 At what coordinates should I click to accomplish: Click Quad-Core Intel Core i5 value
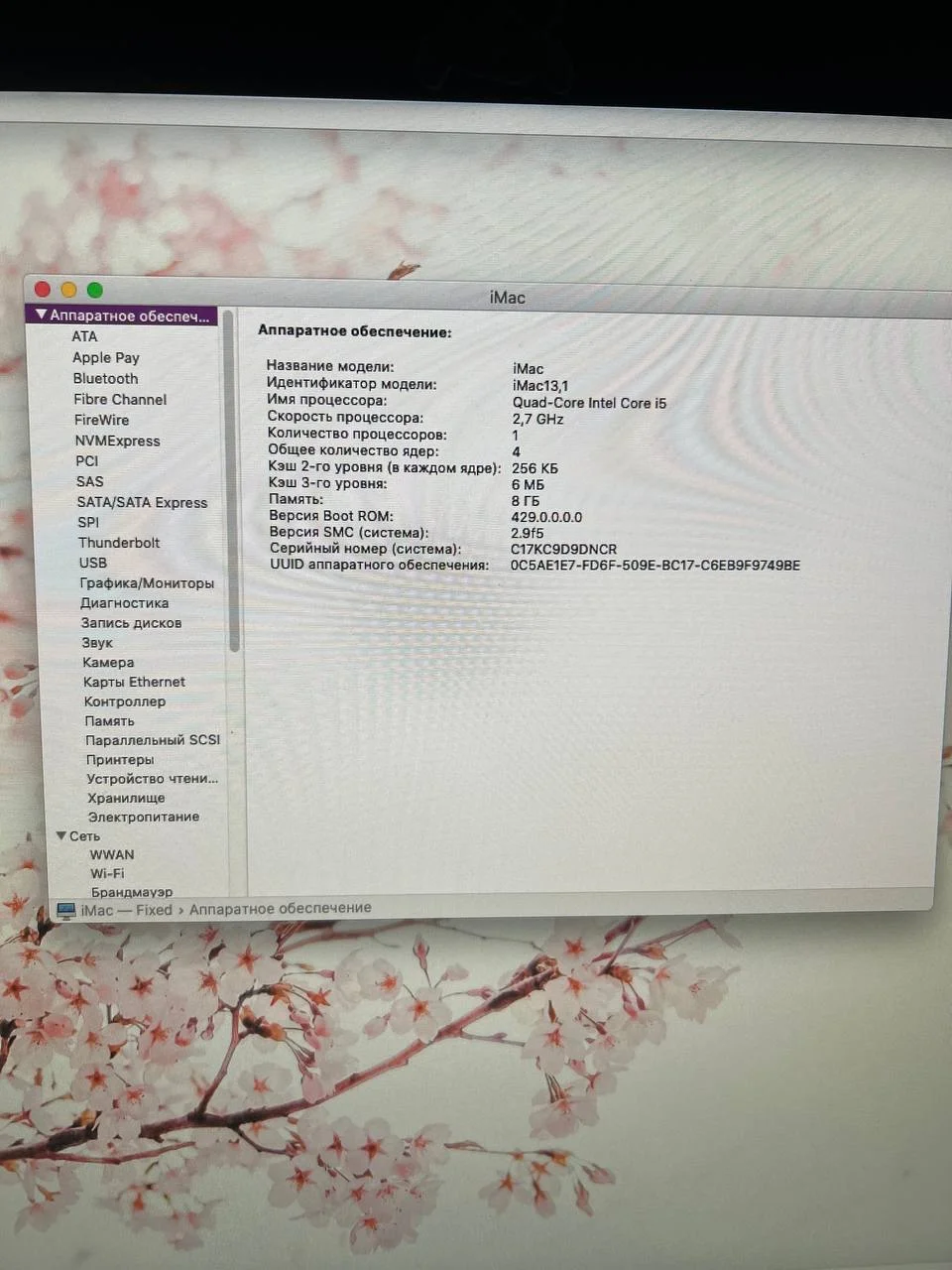coord(589,403)
